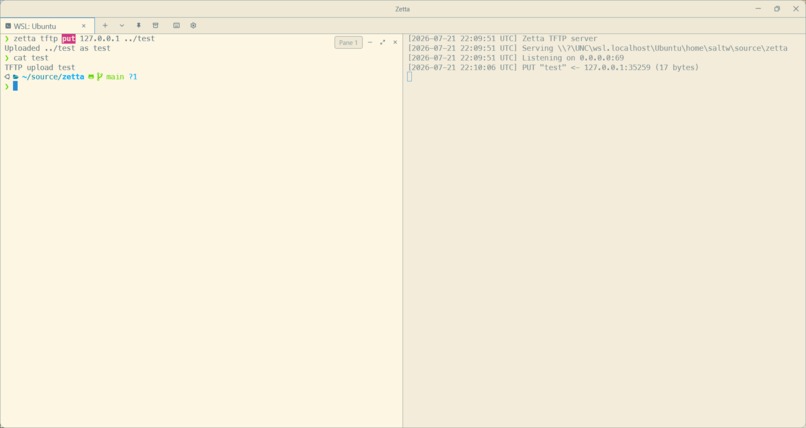Click the 'PUT "test" <- 127.0.0.1:35259' log line
Screen dimensions: 806x428
[553, 67]
